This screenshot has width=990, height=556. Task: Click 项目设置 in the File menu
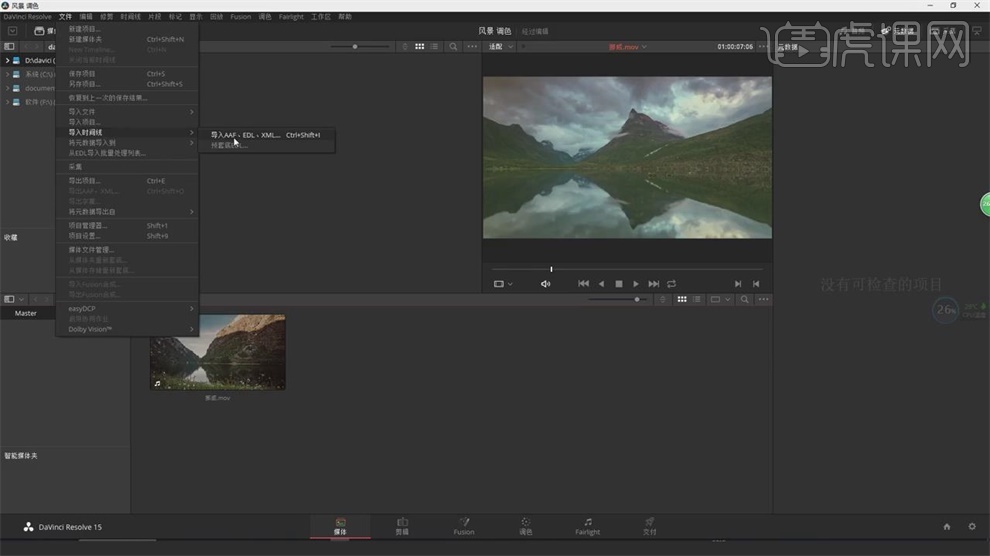pyautogui.click(x=85, y=236)
